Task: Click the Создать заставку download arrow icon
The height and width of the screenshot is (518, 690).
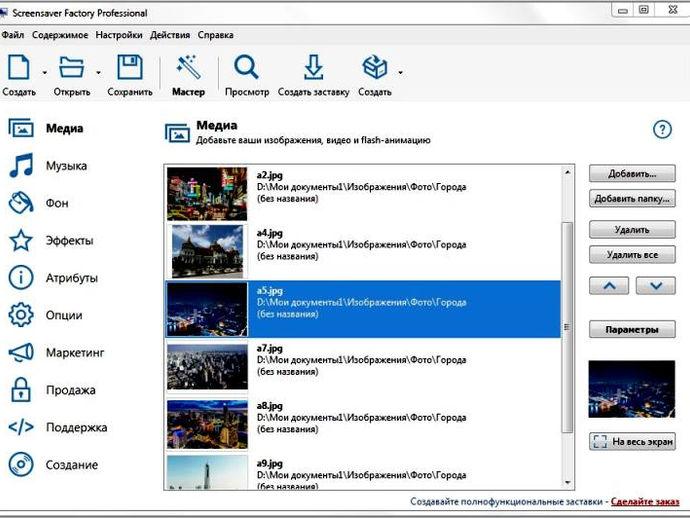Action: click(313, 67)
